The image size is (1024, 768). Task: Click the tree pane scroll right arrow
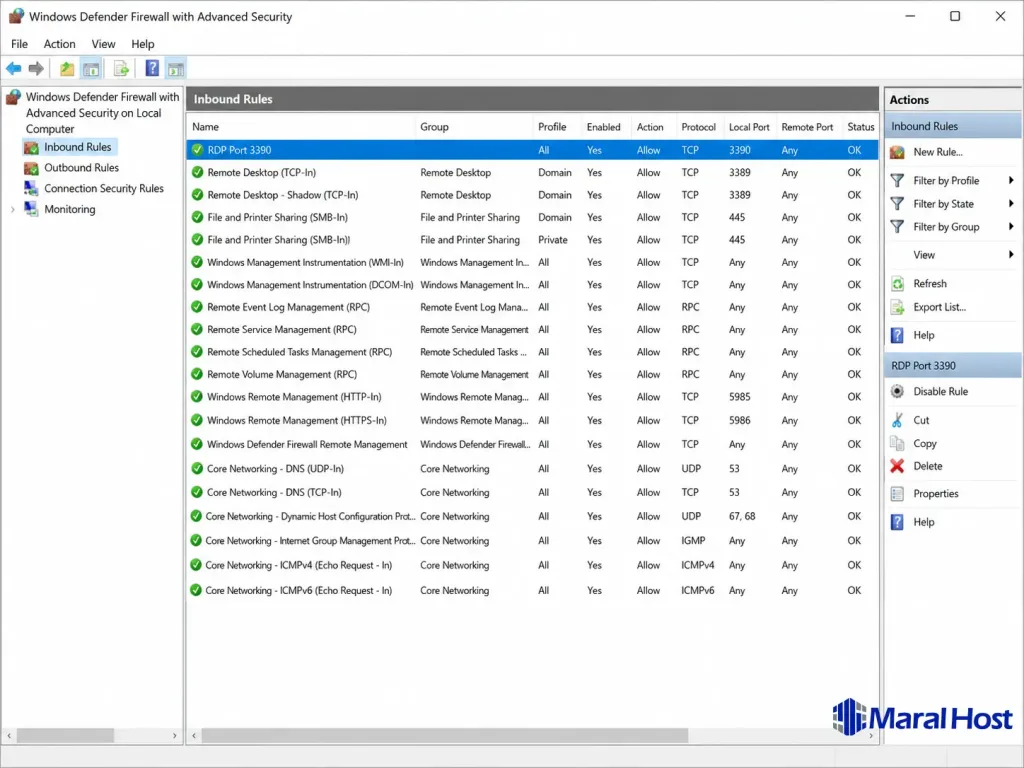(x=174, y=735)
